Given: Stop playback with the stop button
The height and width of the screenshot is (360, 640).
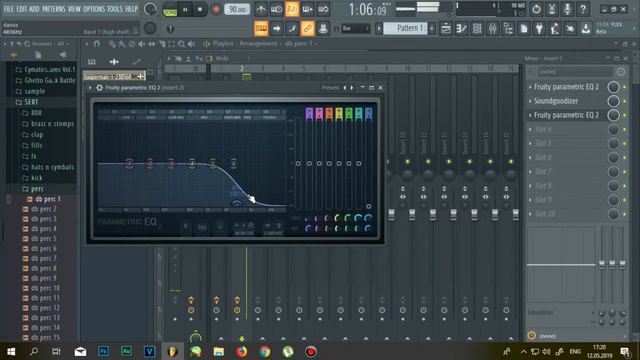Looking at the screenshot, I should [200, 9].
